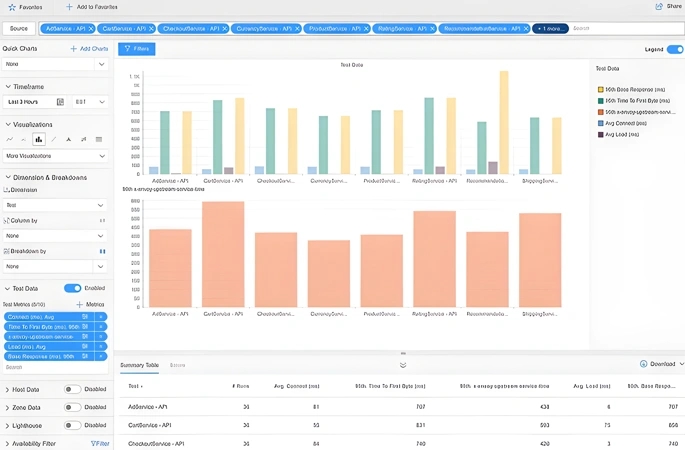Viewport: 685px width, 450px height.
Task: Open timeframe calendar picker icon
Action: pos(60,102)
